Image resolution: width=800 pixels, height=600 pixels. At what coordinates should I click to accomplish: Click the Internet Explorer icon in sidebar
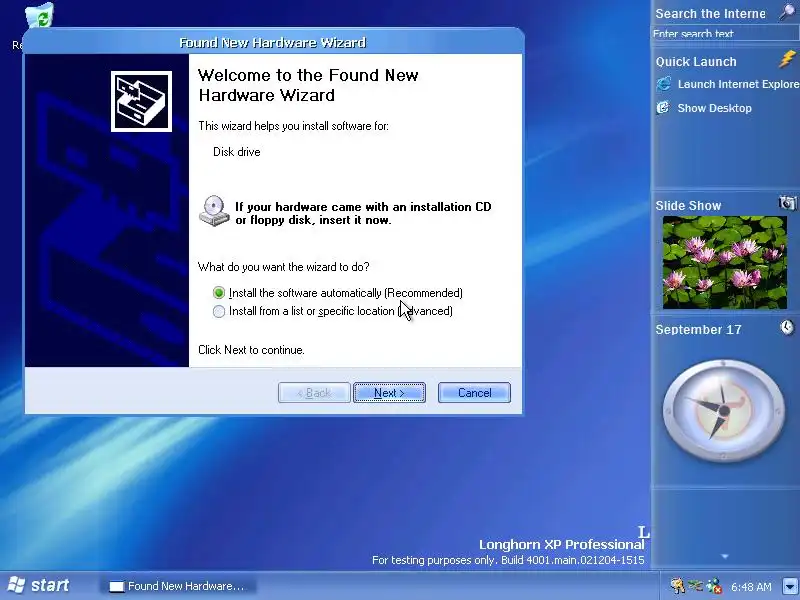[664, 84]
